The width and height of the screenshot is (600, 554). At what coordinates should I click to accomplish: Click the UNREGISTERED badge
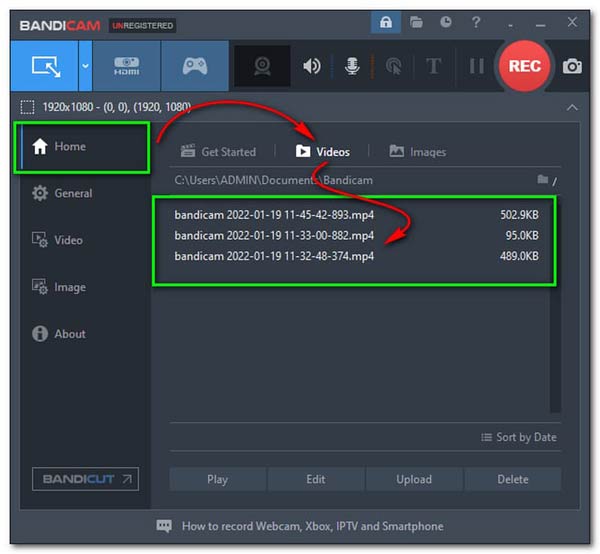click(142, 26)
